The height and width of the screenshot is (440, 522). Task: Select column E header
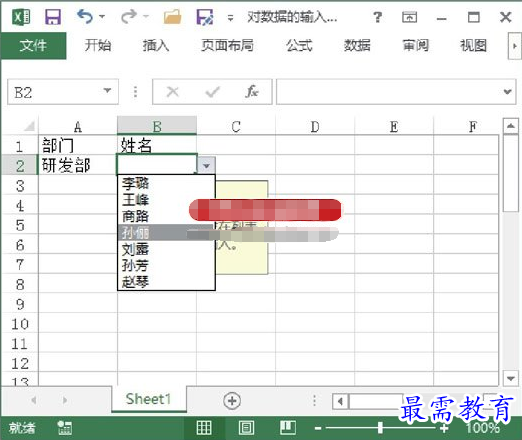tap(394, 127)
